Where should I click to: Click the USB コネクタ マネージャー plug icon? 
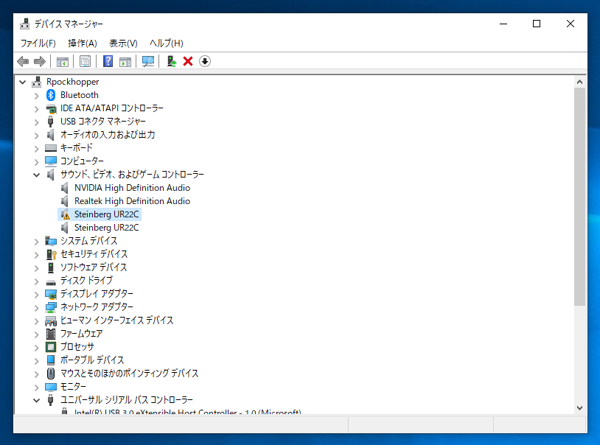(50, 122)
